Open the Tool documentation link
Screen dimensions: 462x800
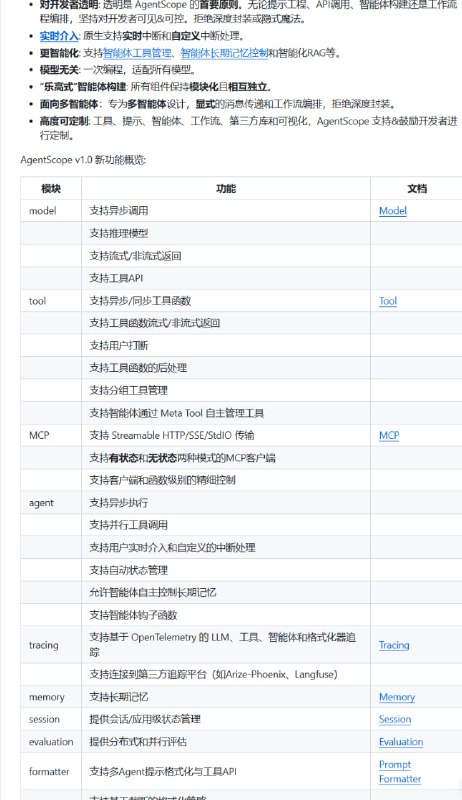click(388, 301)
